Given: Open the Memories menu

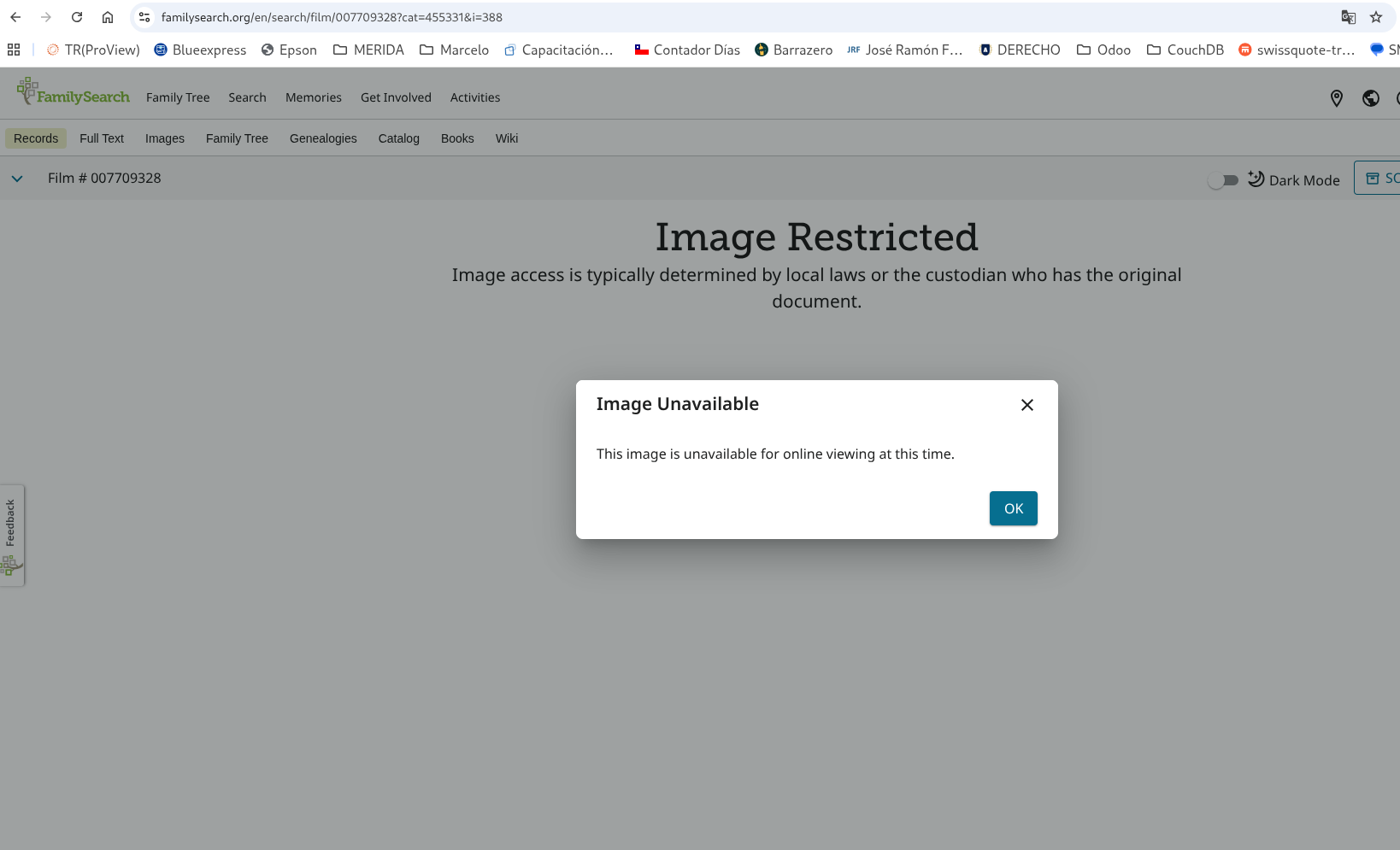Looking at the screenshot, I should coord(314,97).
